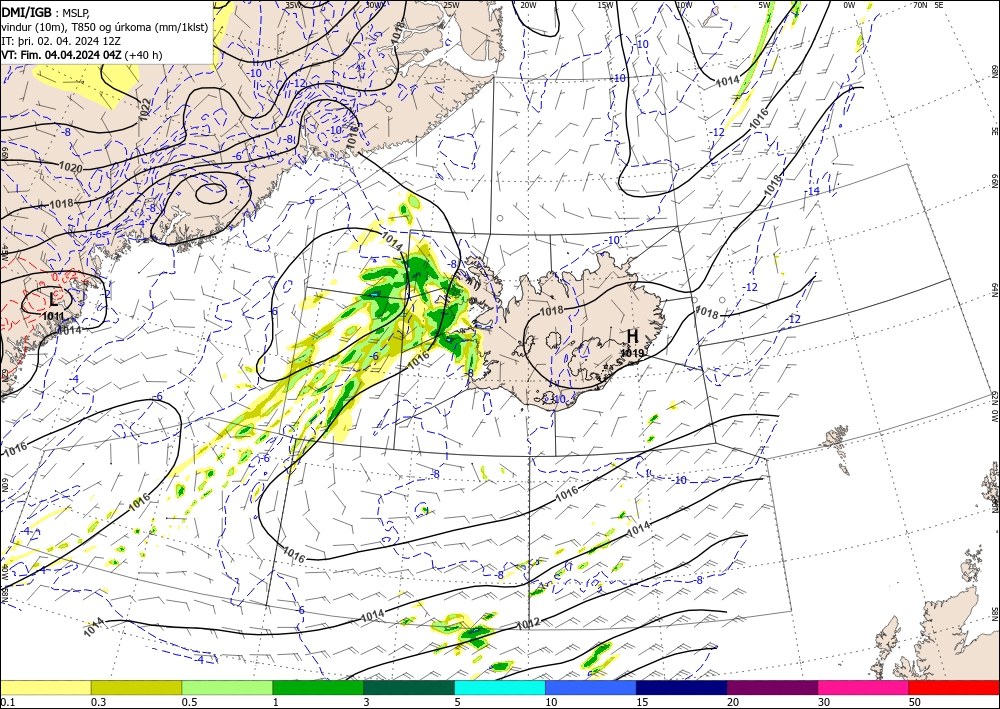The height and width of the screenshot is (709, 1000).
Task: Click the 'H' high pressure marker over Iceland
Action: pyautogui.click(x=632, y=336)
